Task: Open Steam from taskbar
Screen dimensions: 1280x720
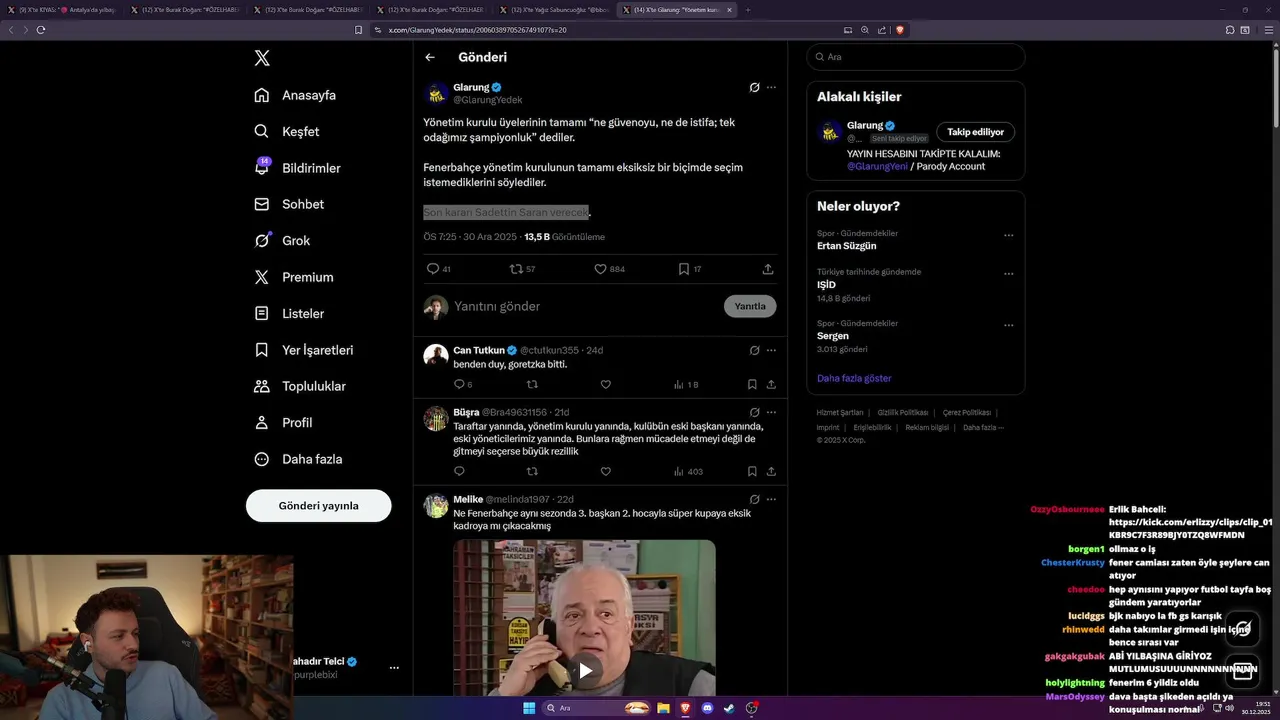Action: [x=729, y=708]
